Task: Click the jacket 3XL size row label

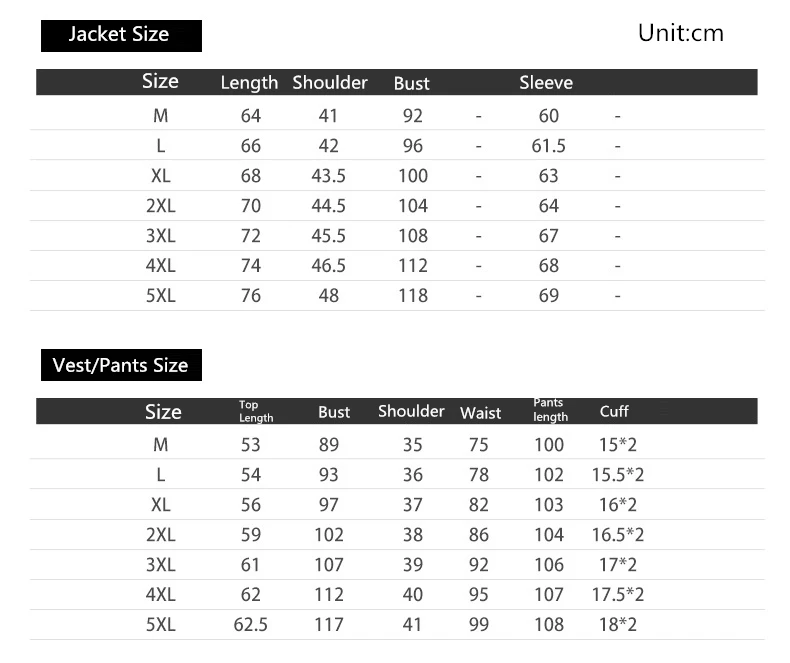Action: coord(161,236)
